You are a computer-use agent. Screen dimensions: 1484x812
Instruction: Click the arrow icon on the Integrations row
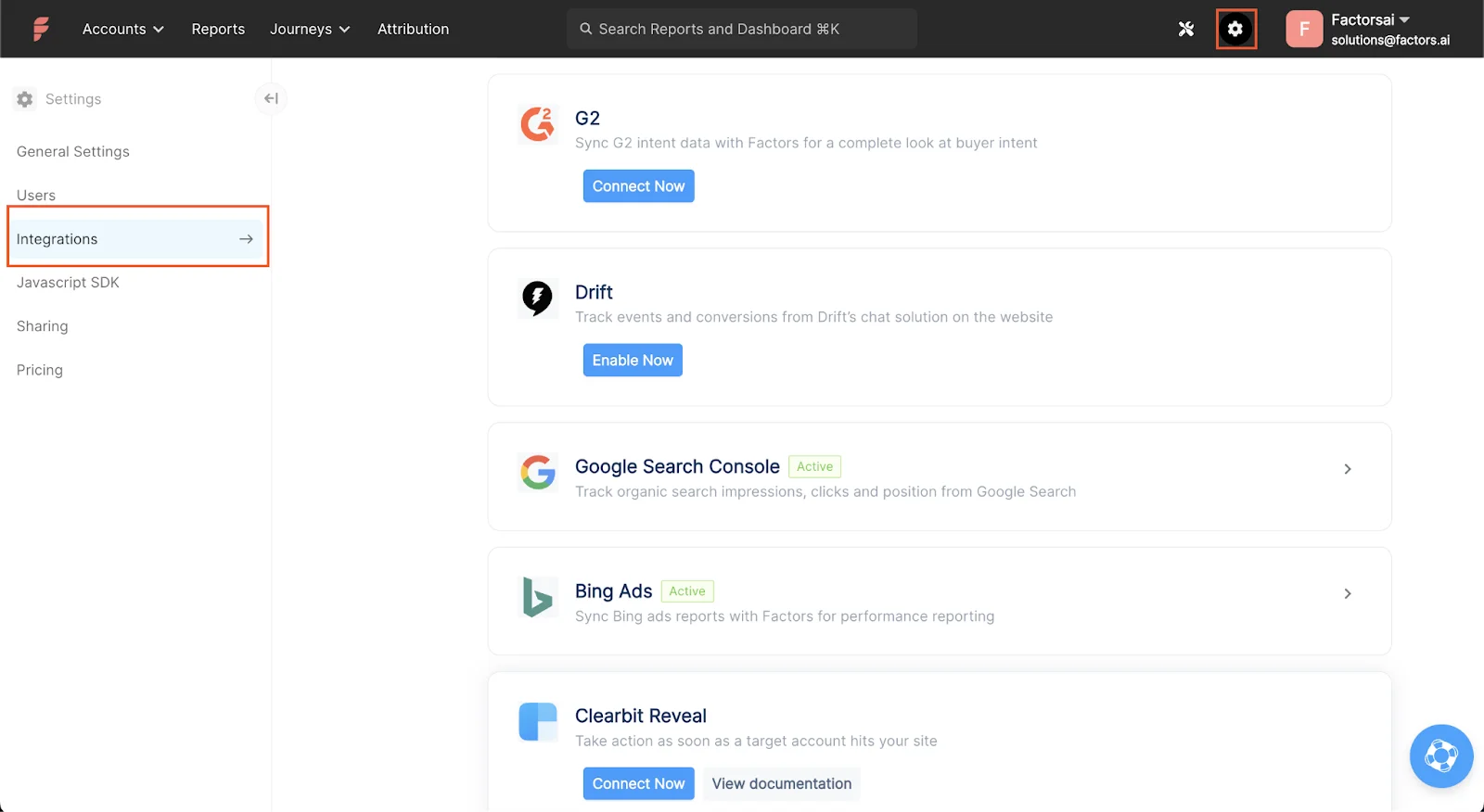(246, 239)
